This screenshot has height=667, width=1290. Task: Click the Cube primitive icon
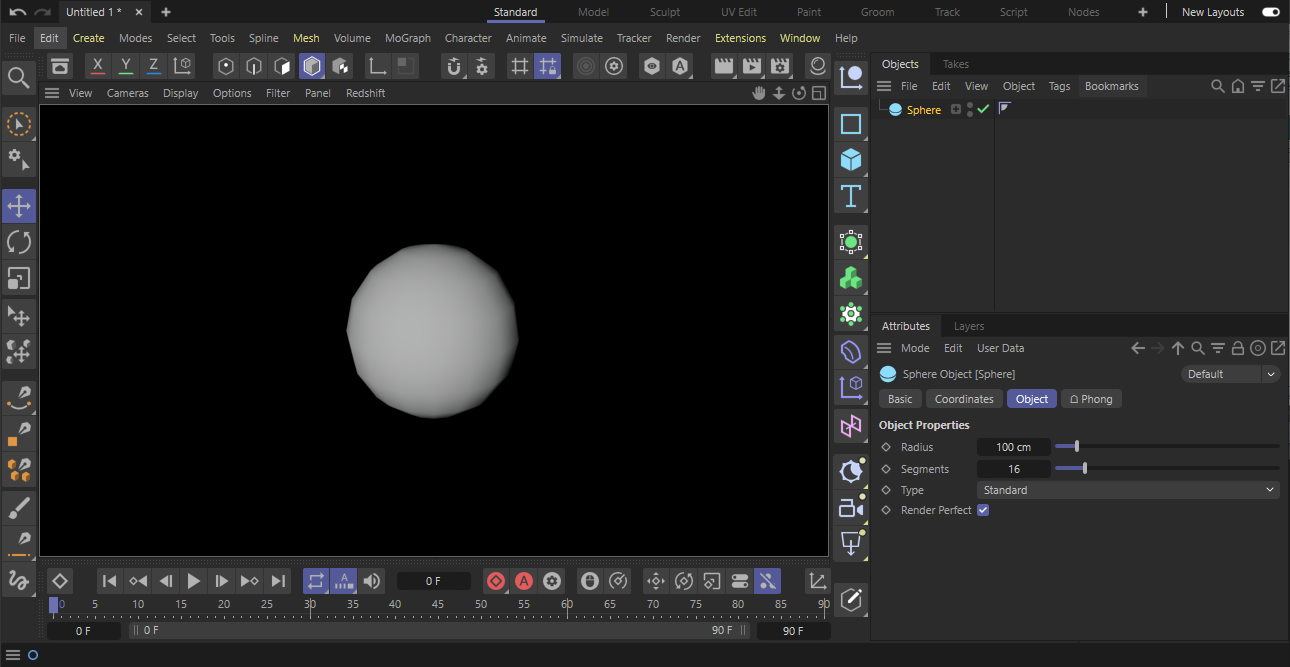coord(851,160)
